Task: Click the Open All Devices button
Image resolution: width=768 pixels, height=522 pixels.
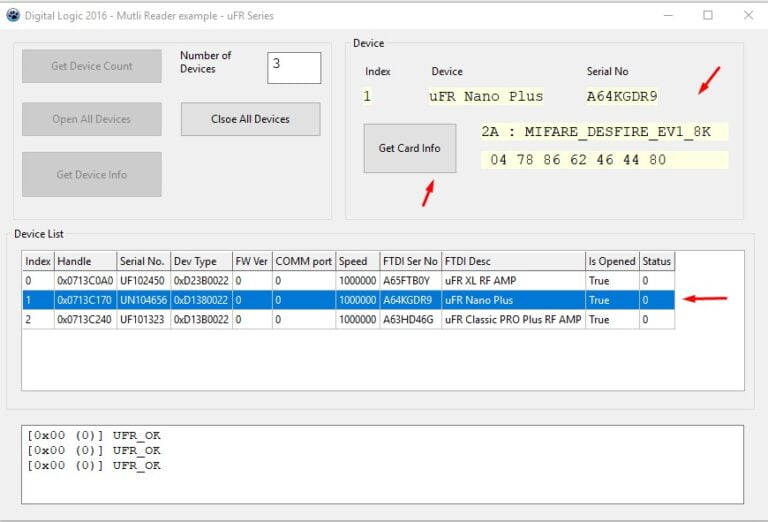Action: (92, 119)
